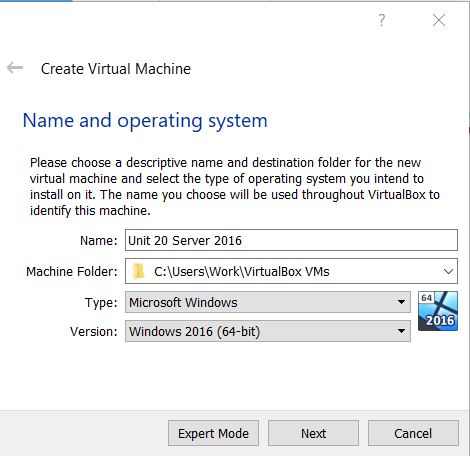Click the yellow folder icon in Machine Folder
The image size is (470, 456).
[x=139, y=271]
